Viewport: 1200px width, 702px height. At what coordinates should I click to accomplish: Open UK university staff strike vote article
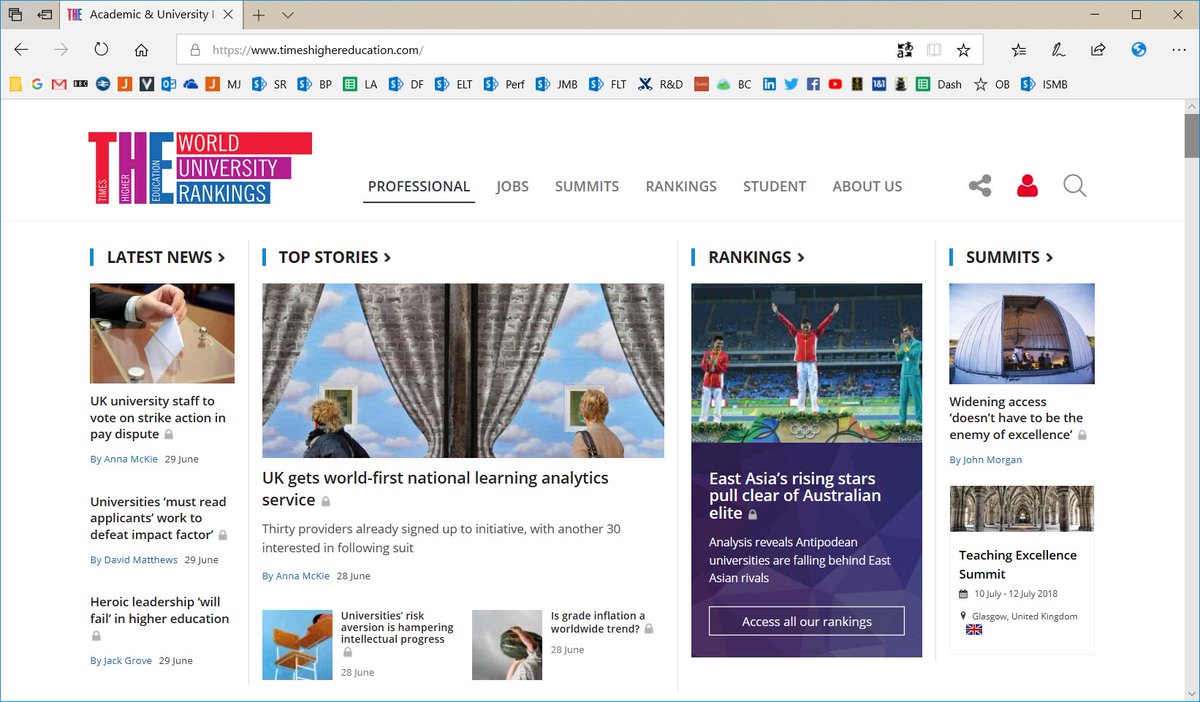[x=158, y=418]
